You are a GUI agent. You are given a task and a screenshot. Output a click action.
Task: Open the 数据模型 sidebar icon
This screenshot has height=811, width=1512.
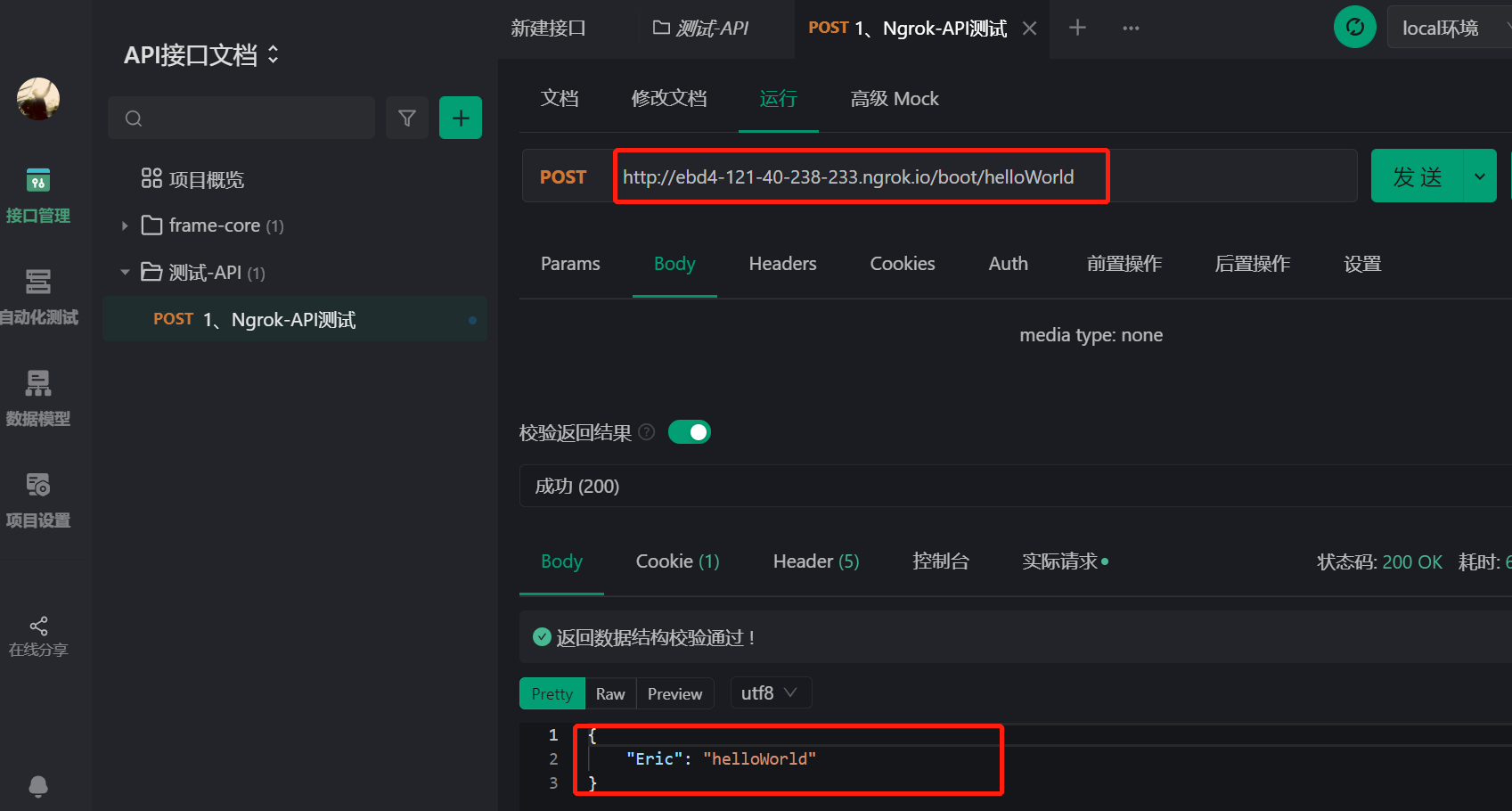point(37,383)
